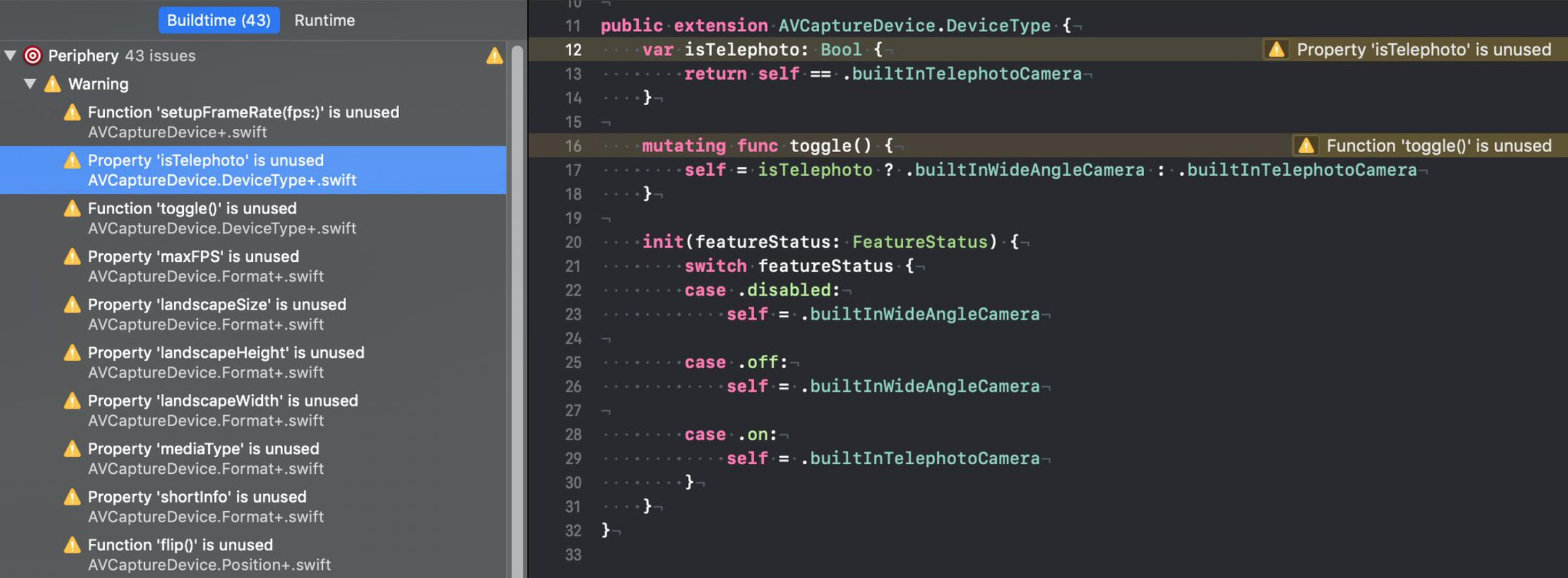The image size is (1568, 578).
Task: Click warning icon for 'setupFrameRate(fps:)' issue
Action: point(73,113)
